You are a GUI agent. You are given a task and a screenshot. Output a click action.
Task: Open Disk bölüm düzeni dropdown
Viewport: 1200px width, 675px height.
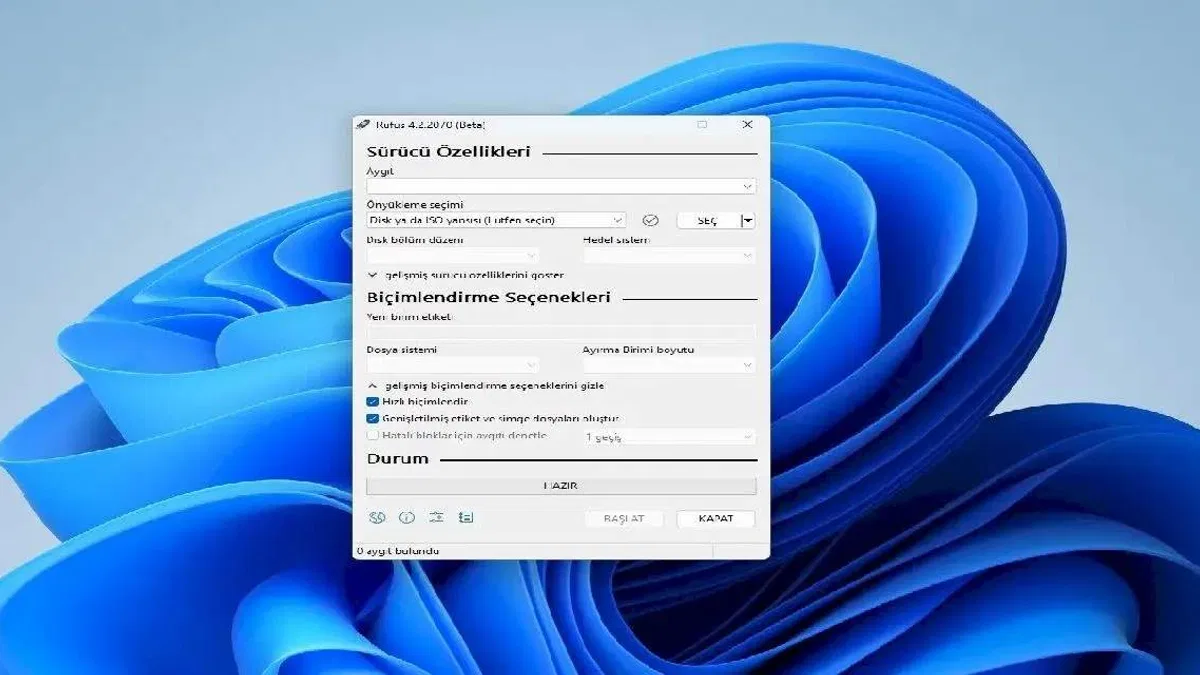point(453,256)
